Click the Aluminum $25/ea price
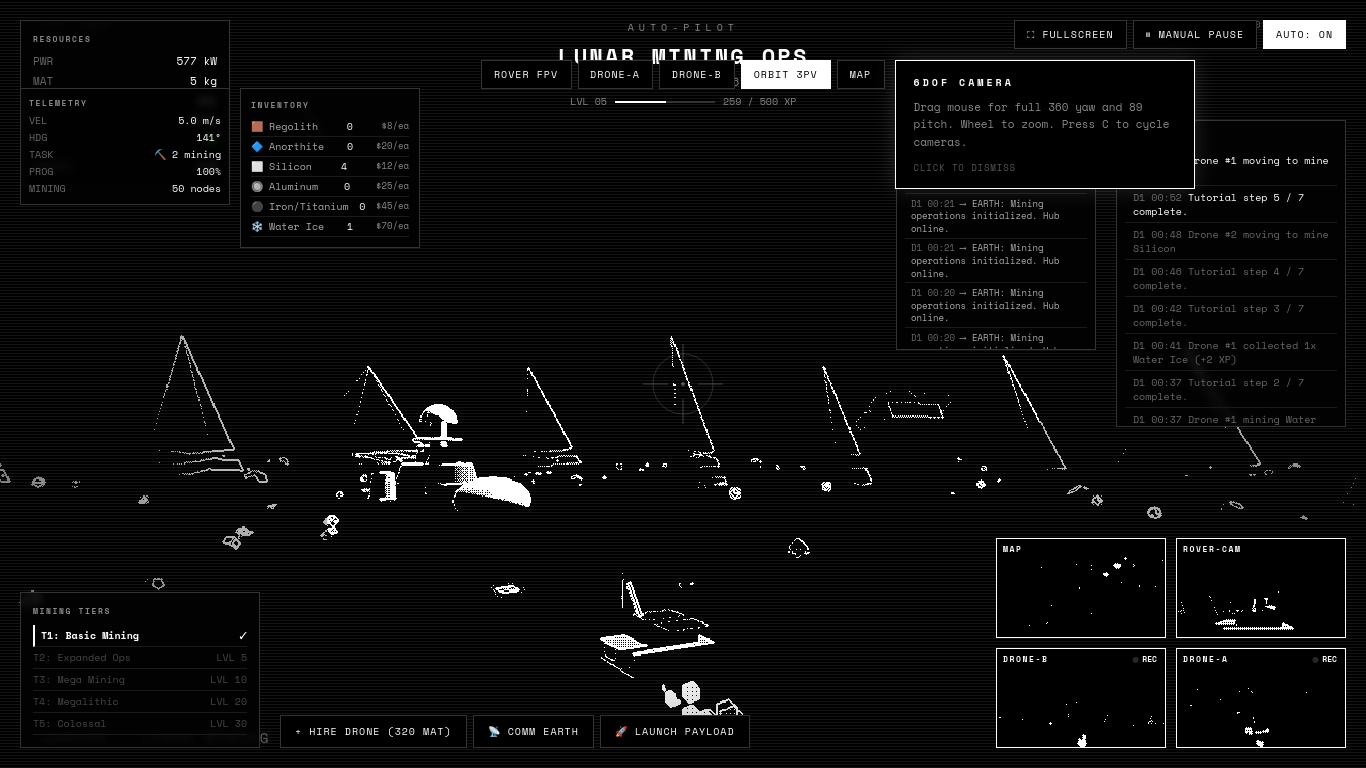This screenshot has height=768, width=1366. coord(392,187)
